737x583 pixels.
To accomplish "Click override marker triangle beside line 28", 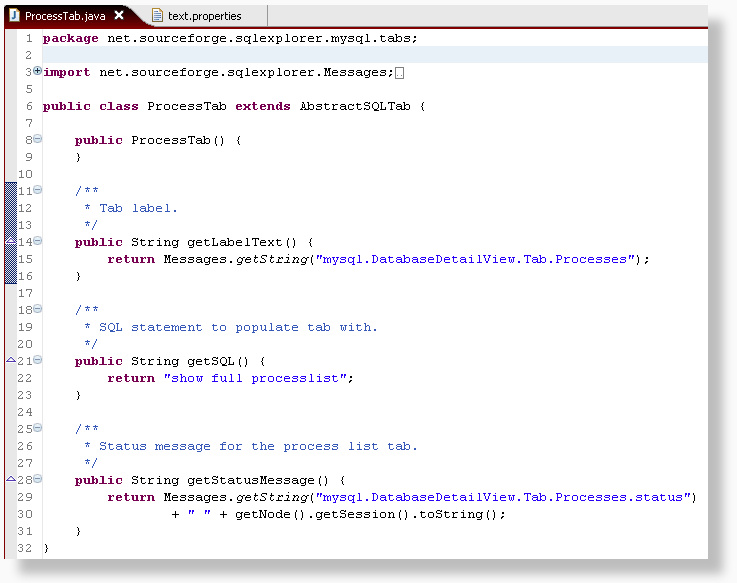I will tap(11, 479).
